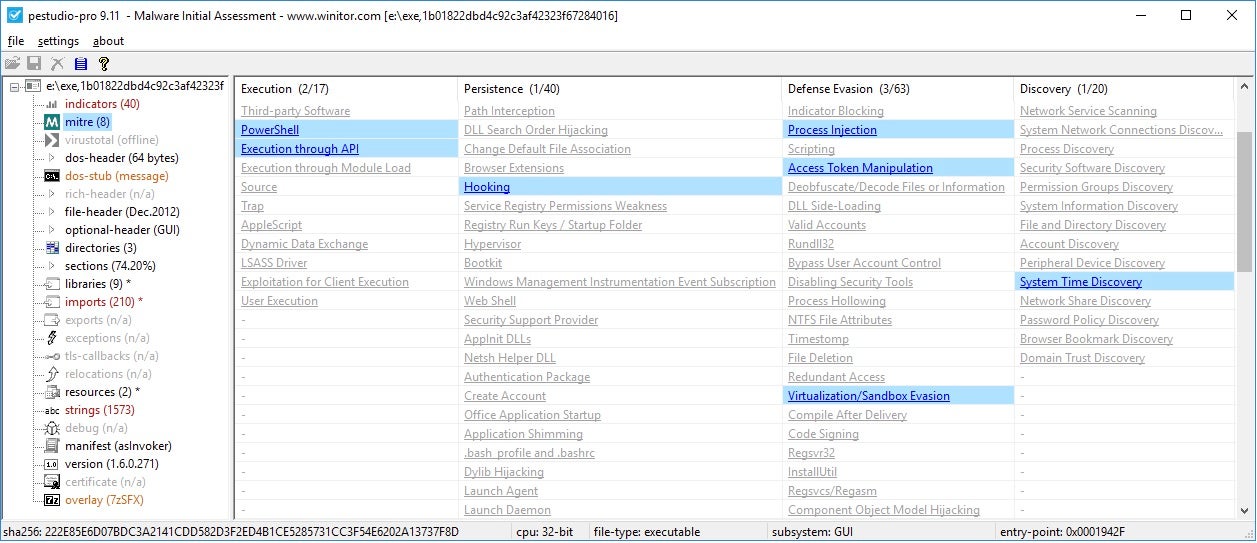
Task: Expand the sections tree arrow
Action: tap(52, 266)
